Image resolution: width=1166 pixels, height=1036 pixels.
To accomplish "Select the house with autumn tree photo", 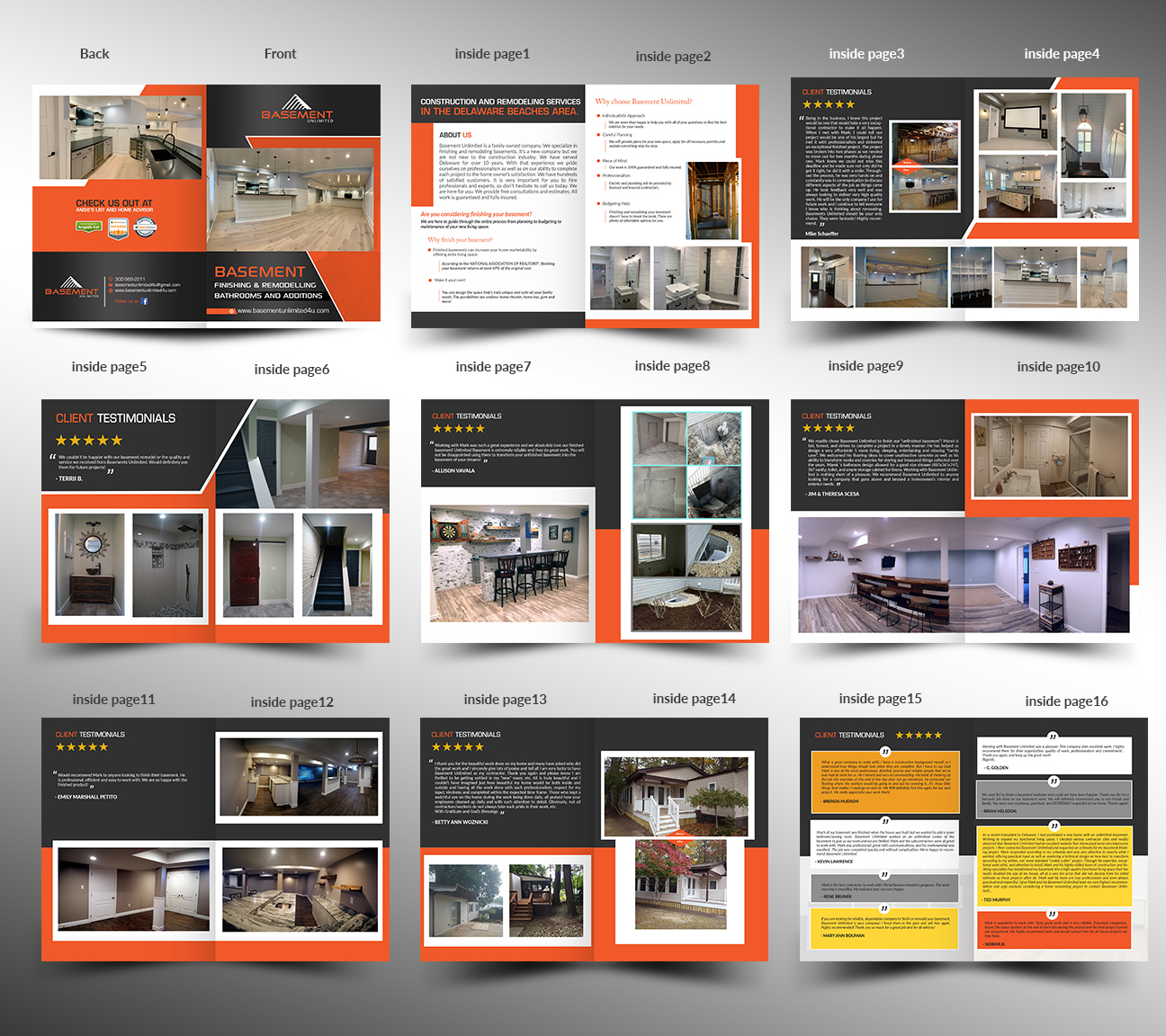I will click(x=681, y=884).
